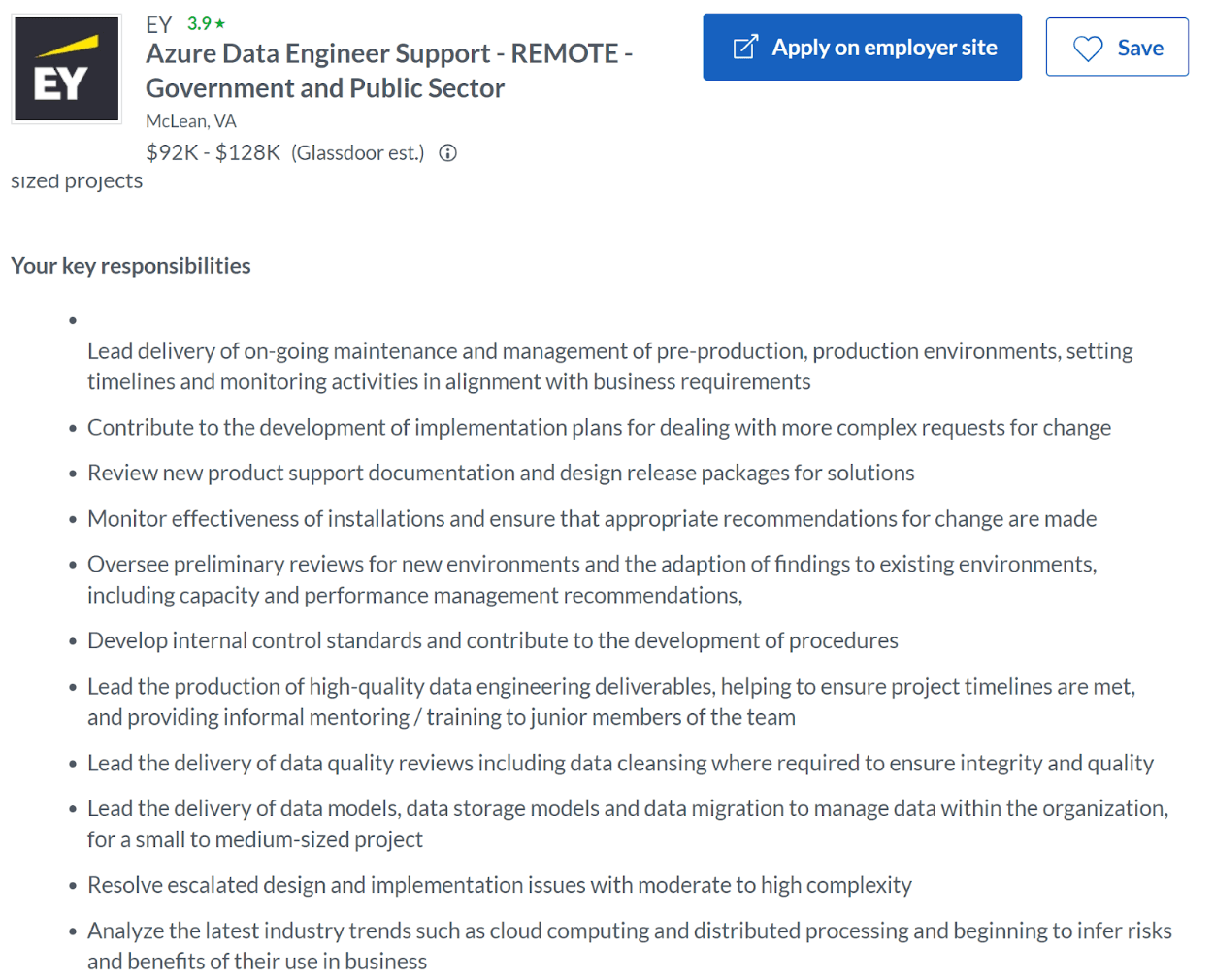Screen dimensions: 1214x980
Task: Click the job title Azure Data Engineer Support
Action: [388, 70]
